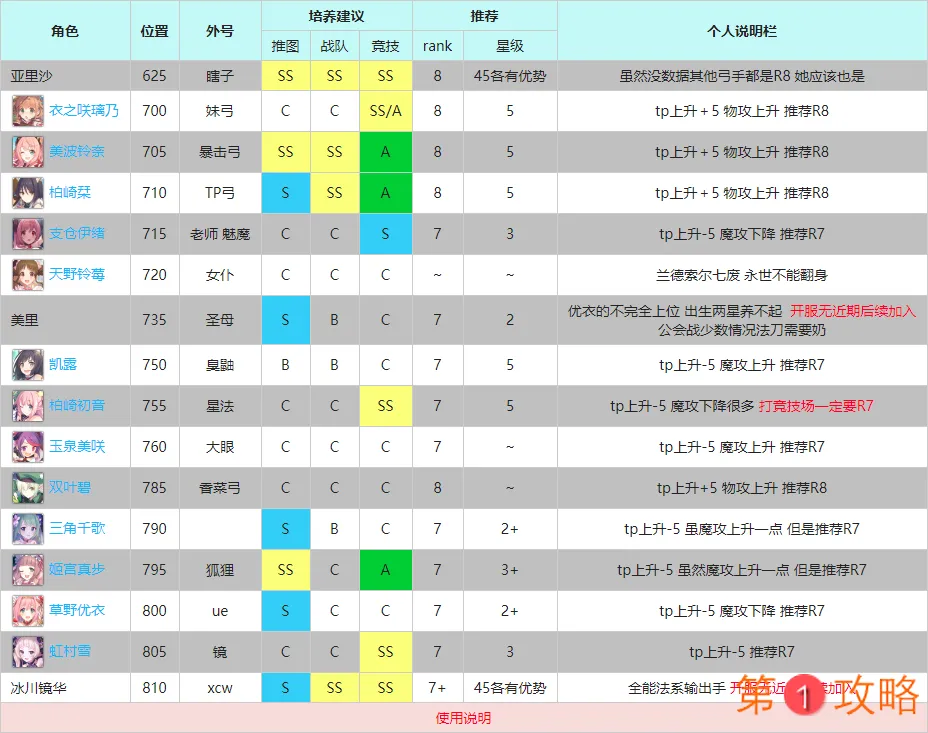This screenshot has width=928, height=733.
Task: Click the 培养建议 header
Action: (x=336, y=16)
